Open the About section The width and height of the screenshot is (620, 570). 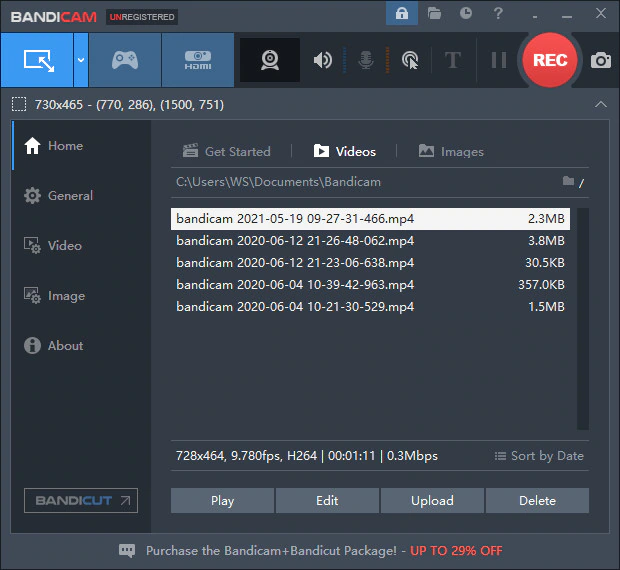click(81, 345)
